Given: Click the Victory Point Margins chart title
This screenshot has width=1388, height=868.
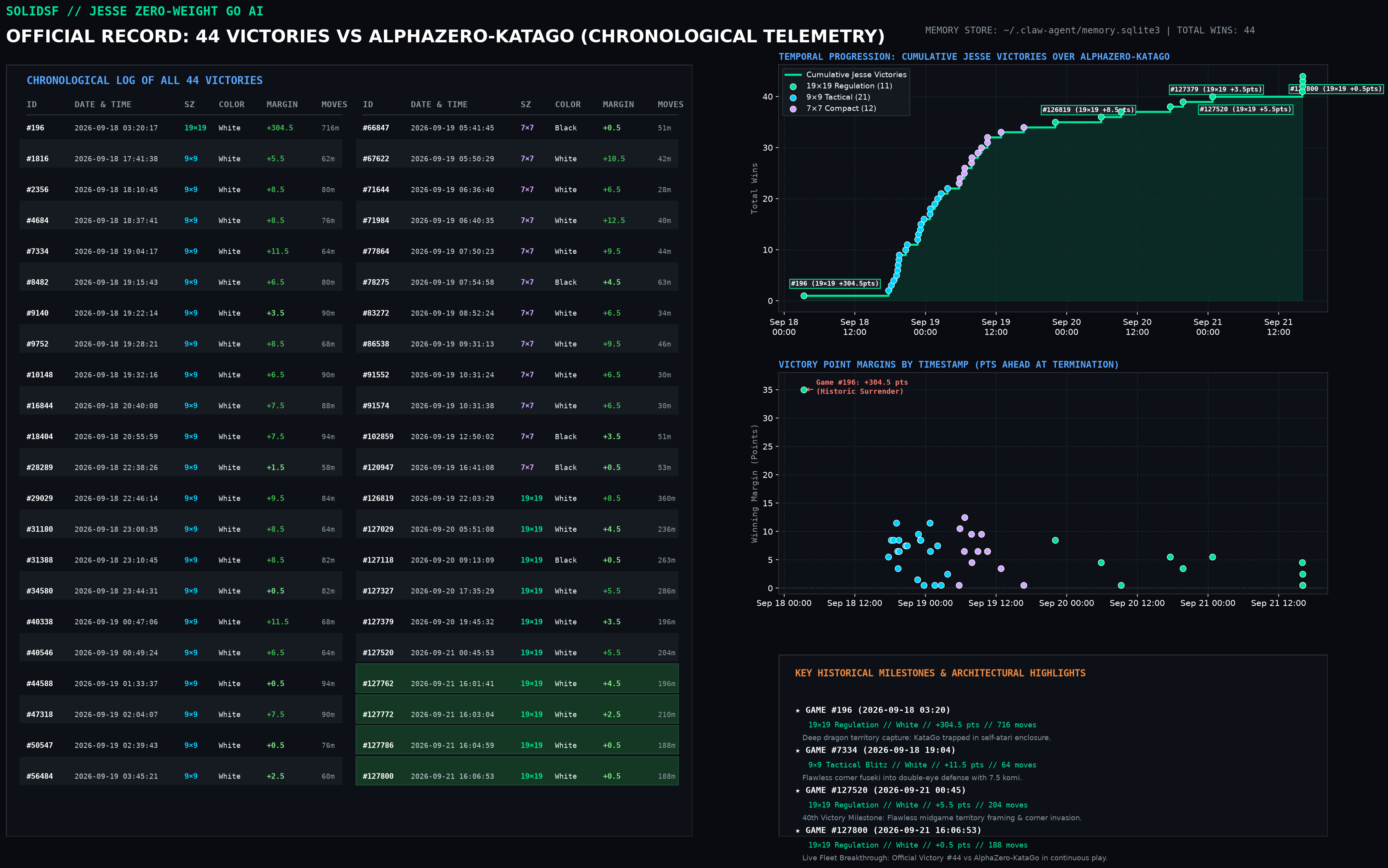Looking at the screenshot, I should (x=949, y=365).
